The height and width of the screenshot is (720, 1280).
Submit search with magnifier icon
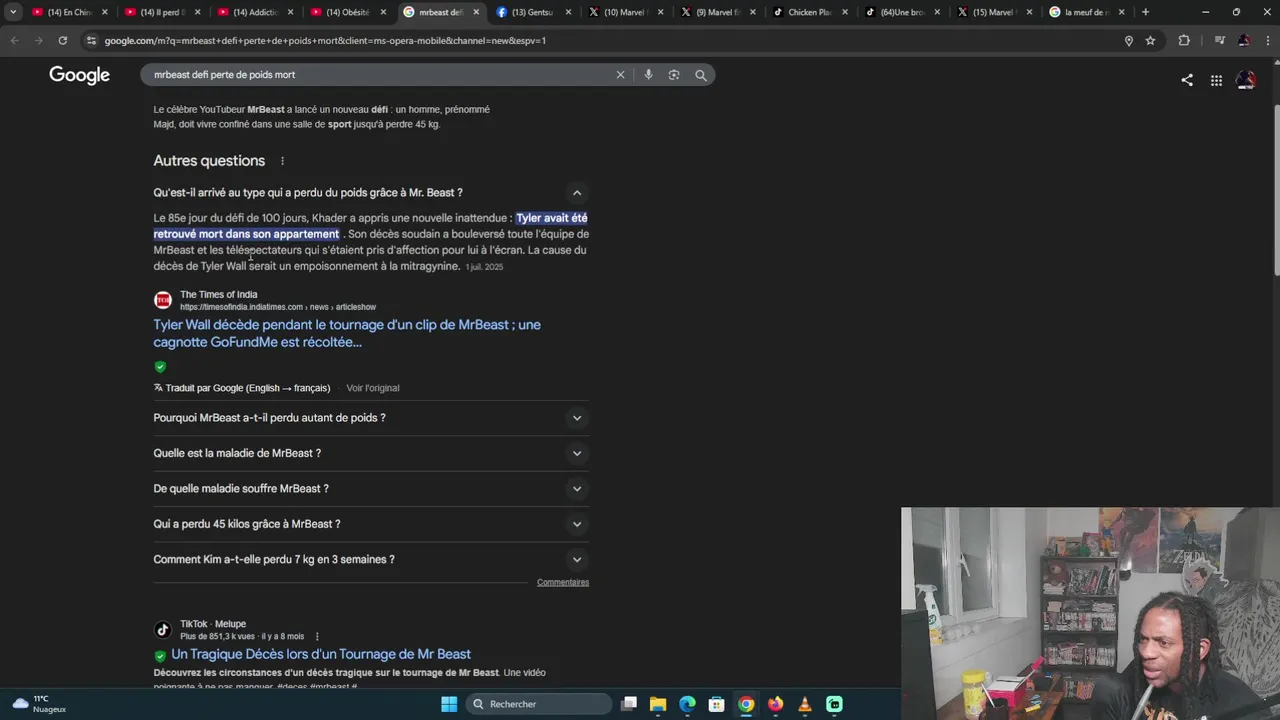coord(701,75)
